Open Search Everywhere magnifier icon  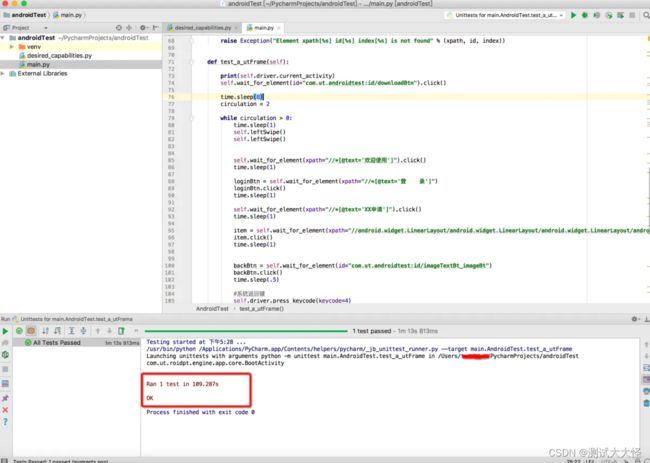click(646, 15)
